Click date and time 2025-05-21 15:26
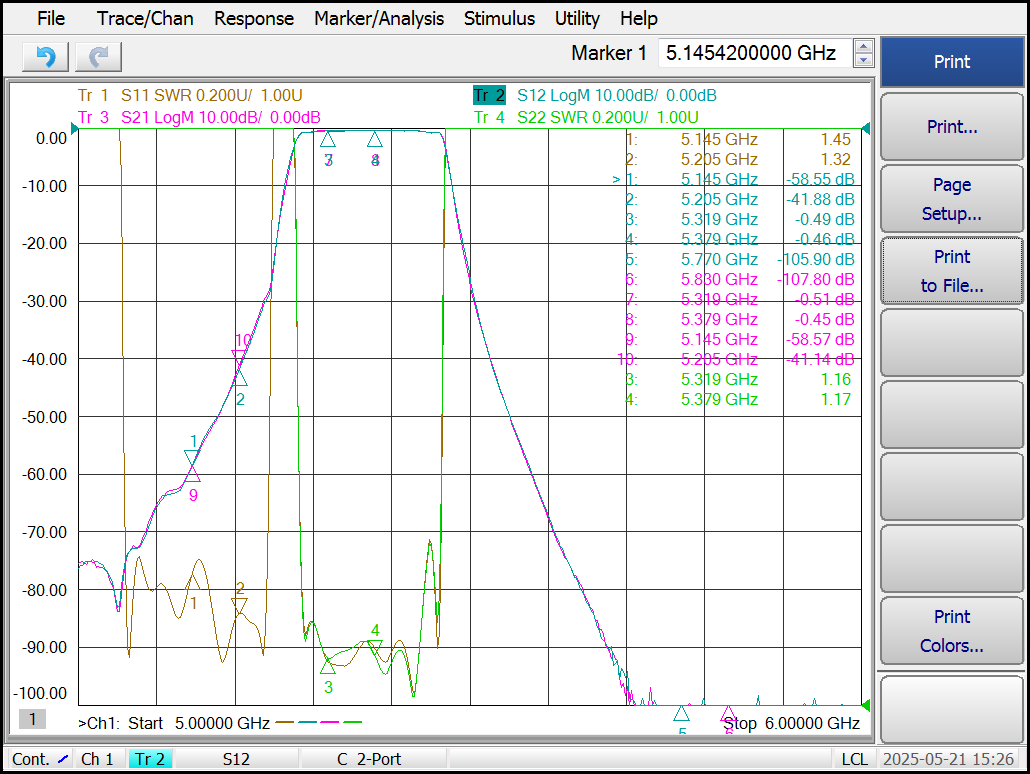This screenshot has width=1030, height=774. click(x=949, y=759)
